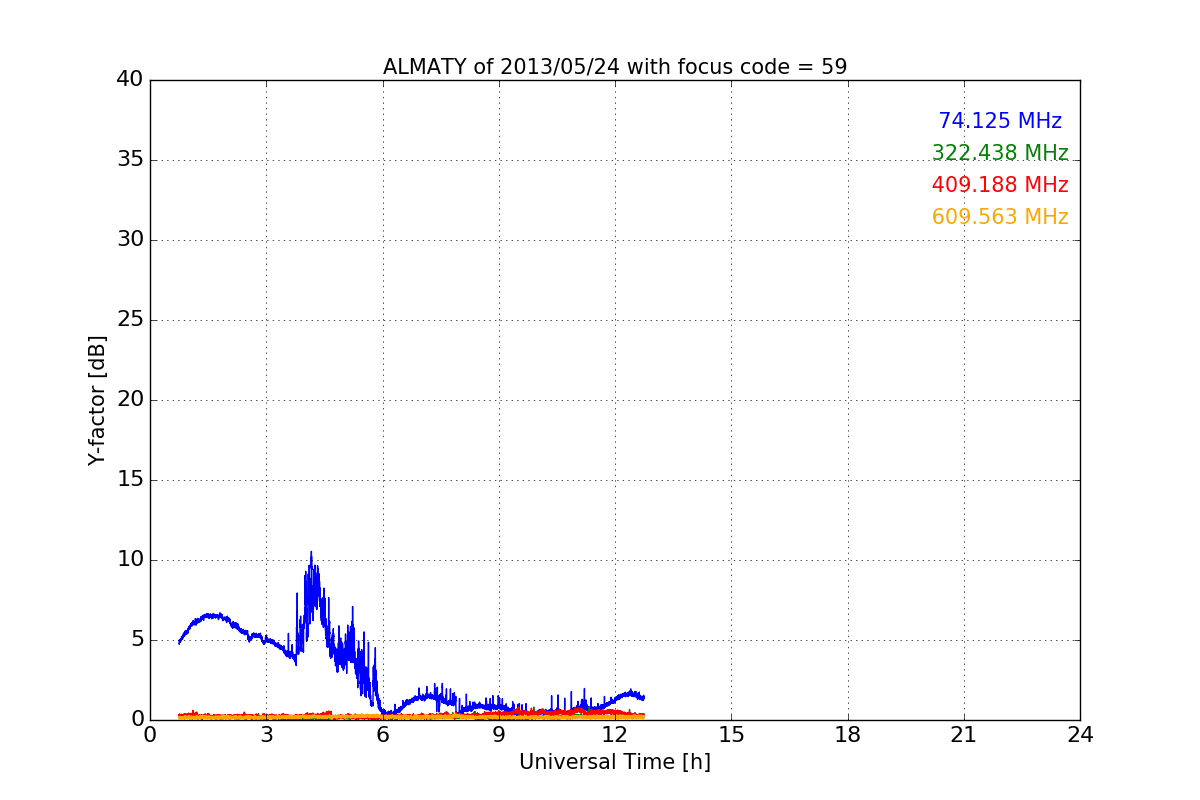Click the x-axis tick label 18
The image size is (1200, 800).
(848, 735)
